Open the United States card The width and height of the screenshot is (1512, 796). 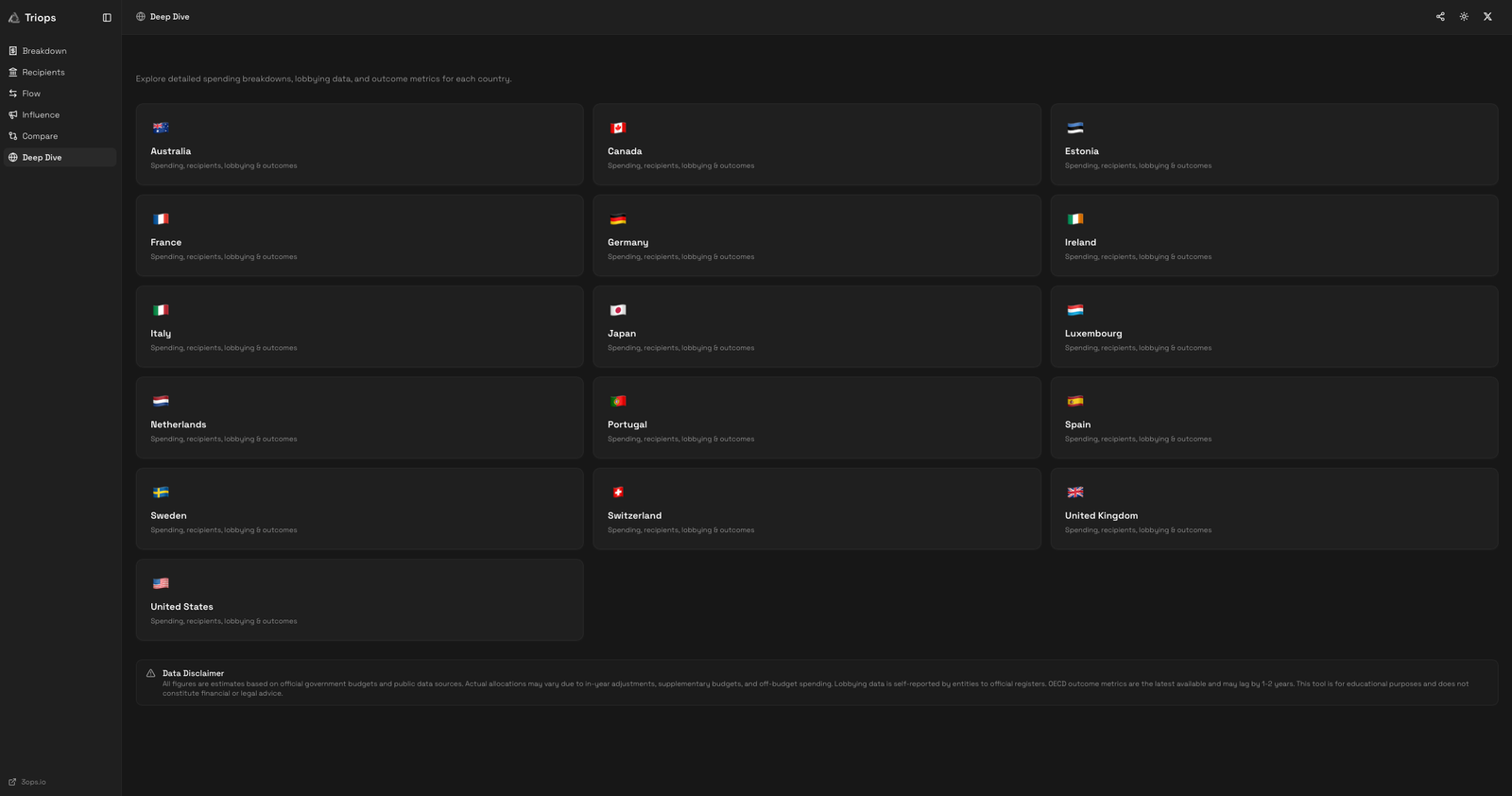click(359, 600)
